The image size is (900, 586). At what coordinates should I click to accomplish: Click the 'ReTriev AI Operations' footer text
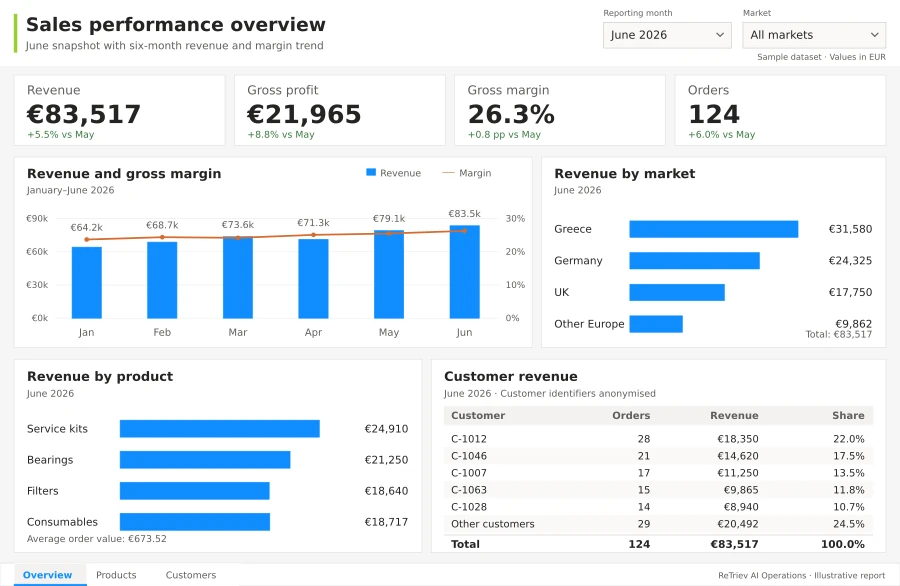click(762, 575)
